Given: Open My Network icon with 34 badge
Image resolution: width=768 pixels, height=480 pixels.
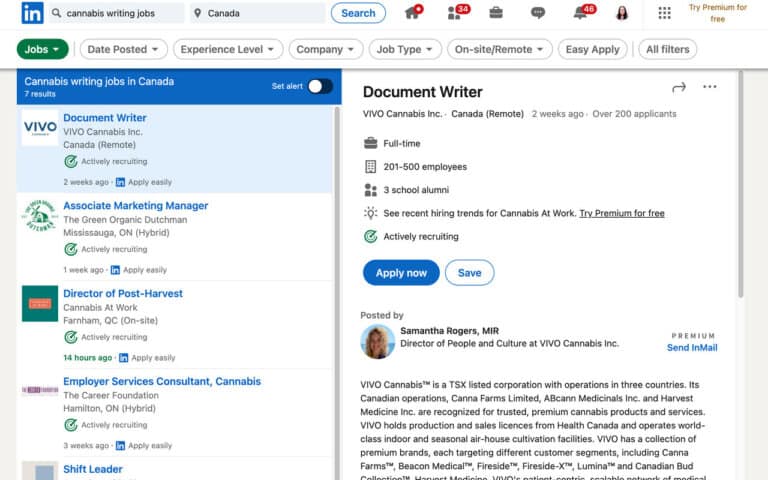Looking at the screenshot, I should [455, 13].
